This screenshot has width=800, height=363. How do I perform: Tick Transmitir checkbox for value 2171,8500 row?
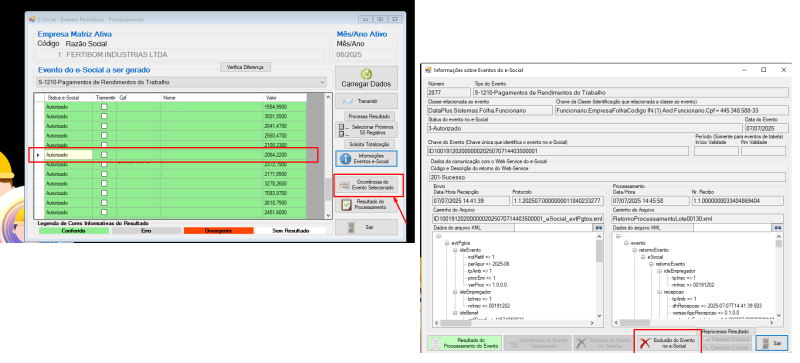[x=104, y=174]
